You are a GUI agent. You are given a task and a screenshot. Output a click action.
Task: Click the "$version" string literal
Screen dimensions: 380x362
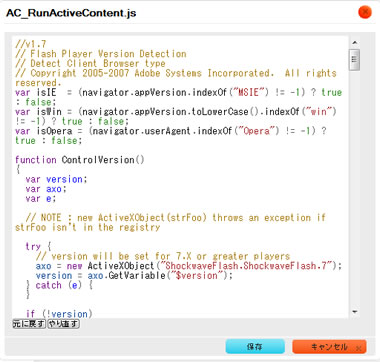click(x=196, y=276)
